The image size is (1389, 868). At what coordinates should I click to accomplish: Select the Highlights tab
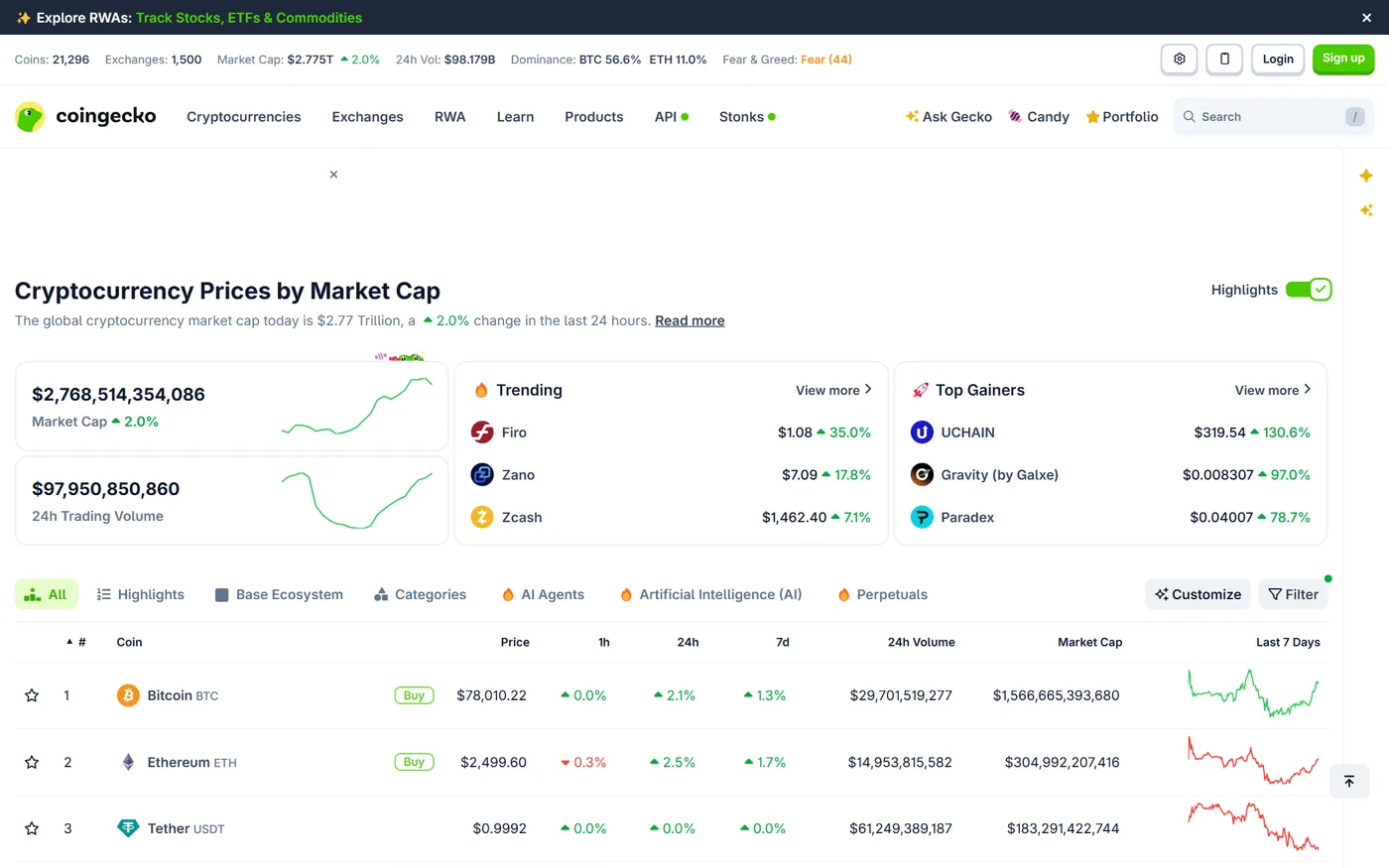click(x=141, y=594)
